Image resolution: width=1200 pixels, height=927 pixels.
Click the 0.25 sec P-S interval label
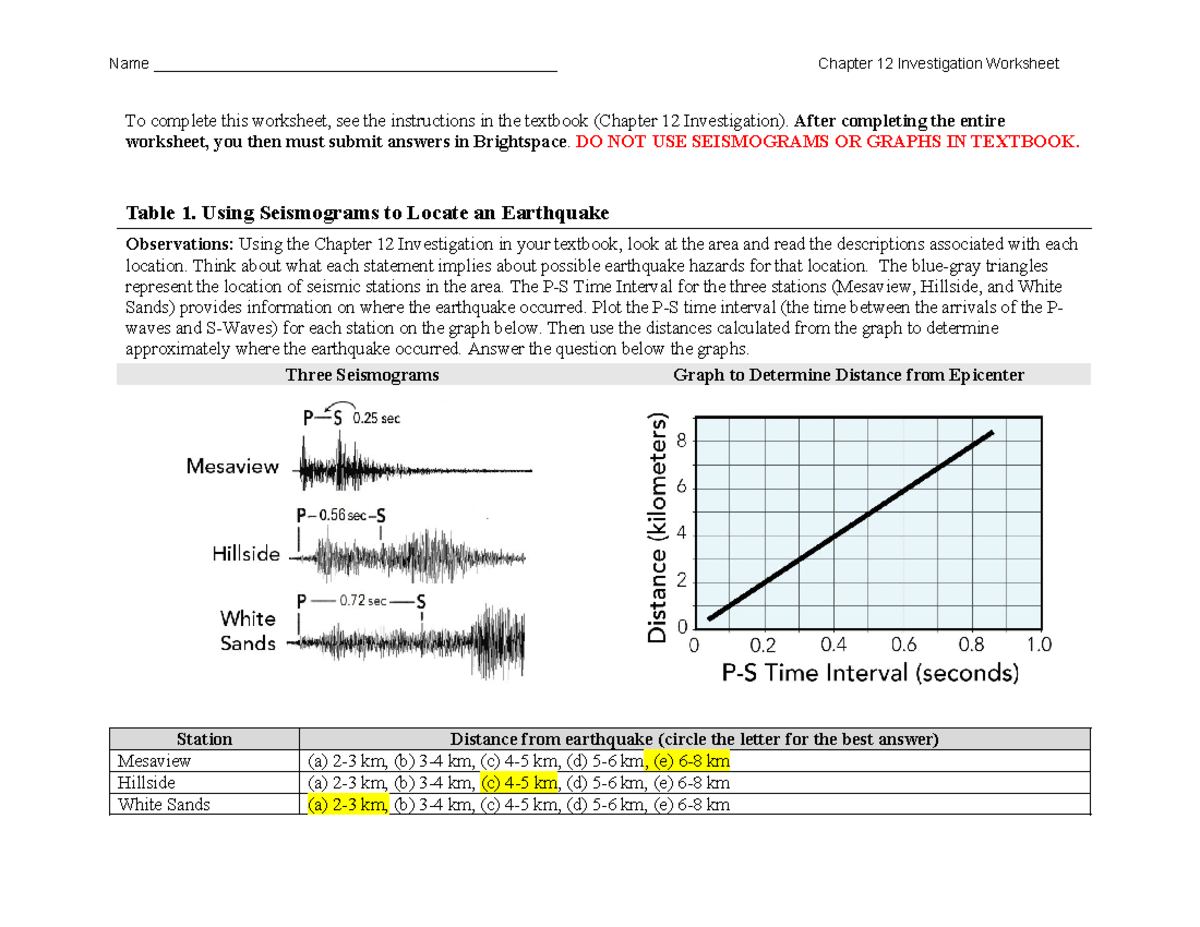tap(375, 419)
